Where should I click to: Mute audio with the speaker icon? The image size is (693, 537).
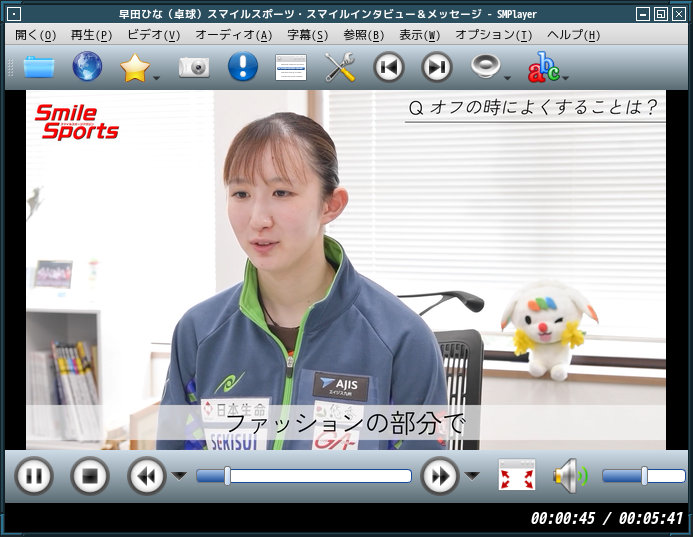pos(570,476)
